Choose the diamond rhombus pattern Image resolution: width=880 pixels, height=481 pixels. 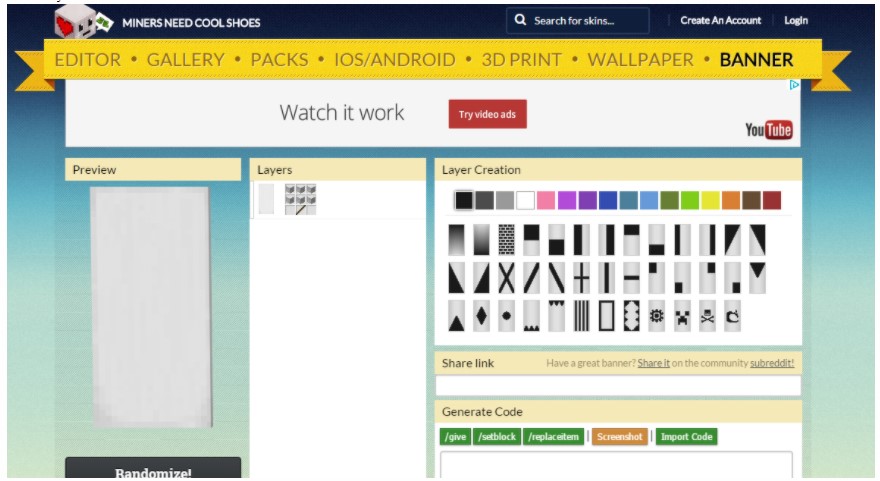481,316
